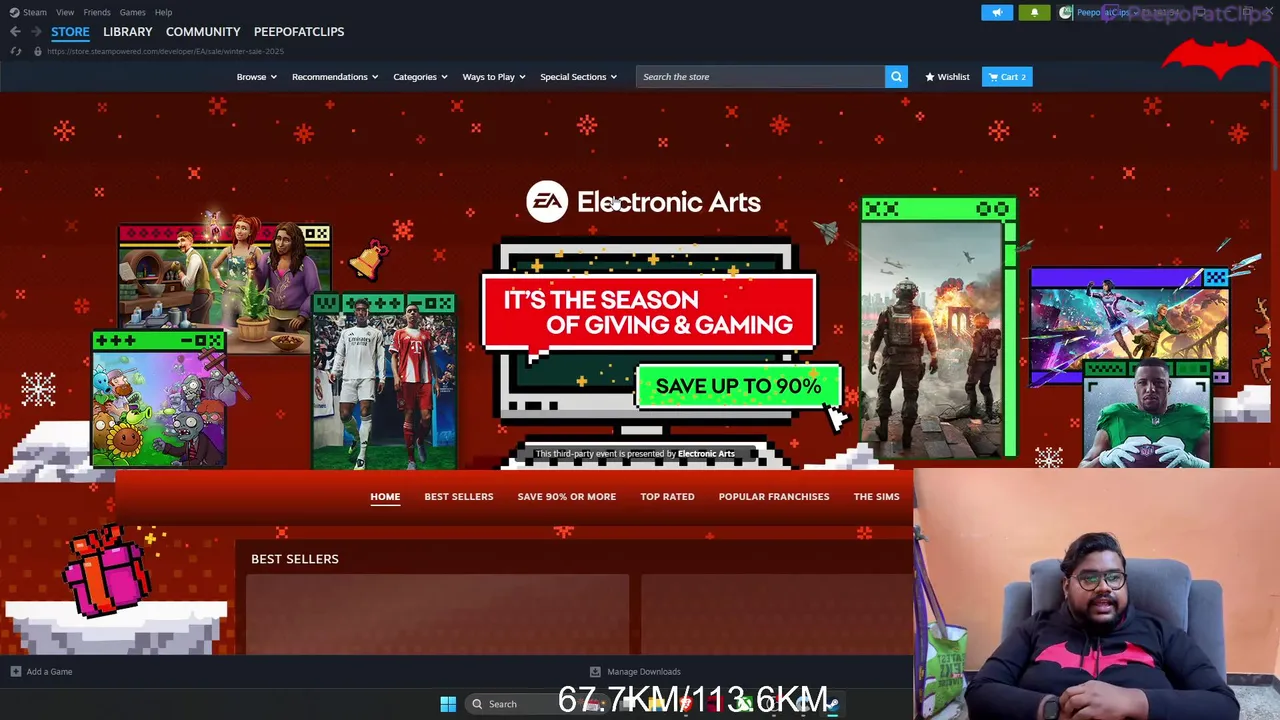Viewport: 1280px width, 720px height.
Task: Open the Friends menu
Action: click(x=97, y=12)
